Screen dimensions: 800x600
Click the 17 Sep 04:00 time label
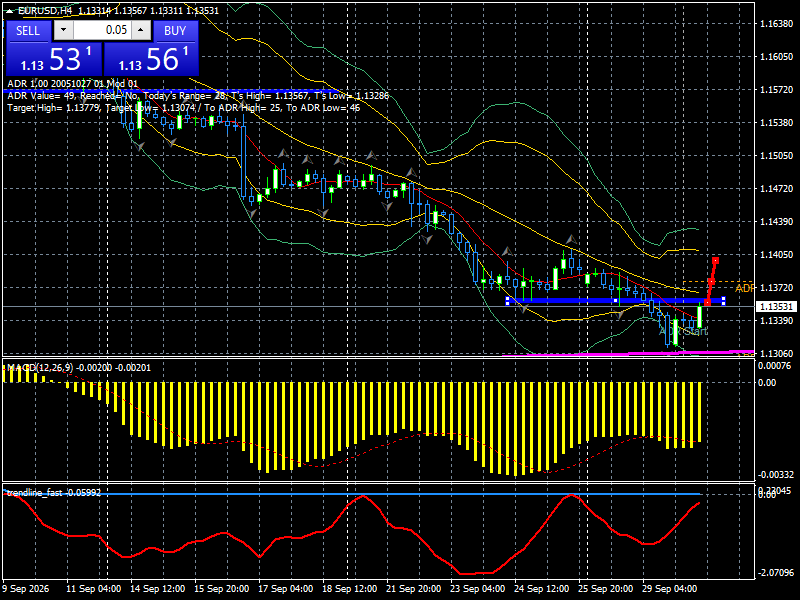(285, 588)
